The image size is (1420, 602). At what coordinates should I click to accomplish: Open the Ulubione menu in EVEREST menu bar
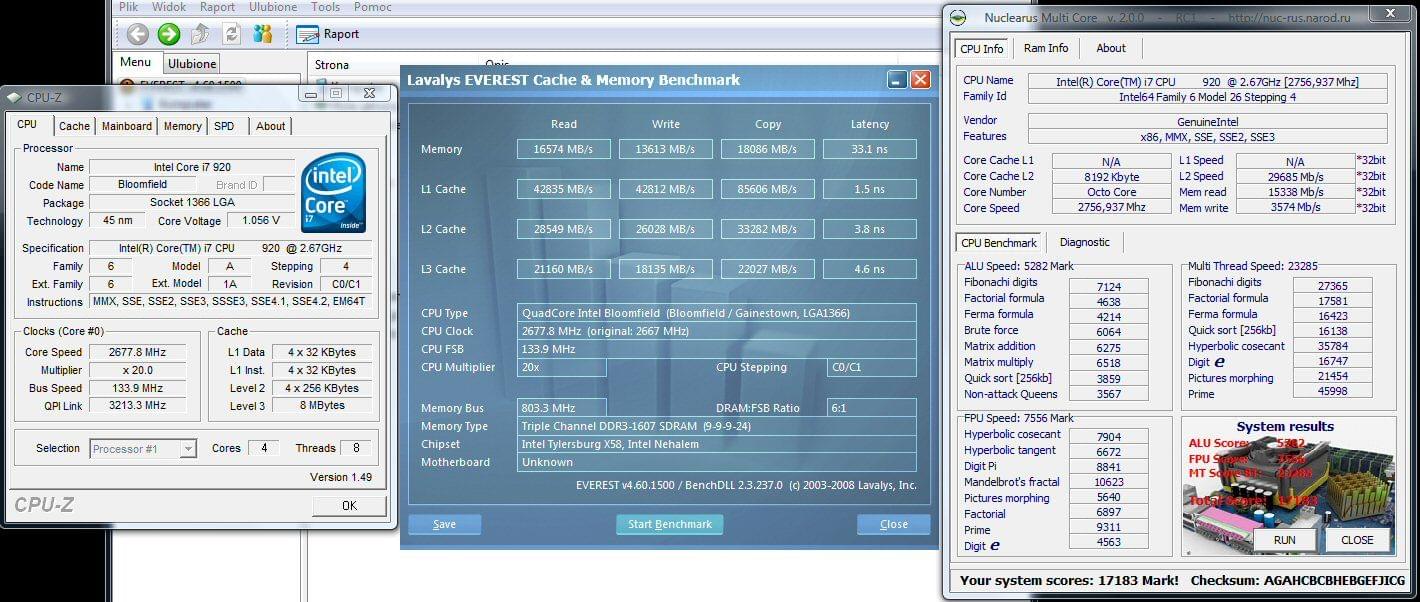[x=273, y=7]
